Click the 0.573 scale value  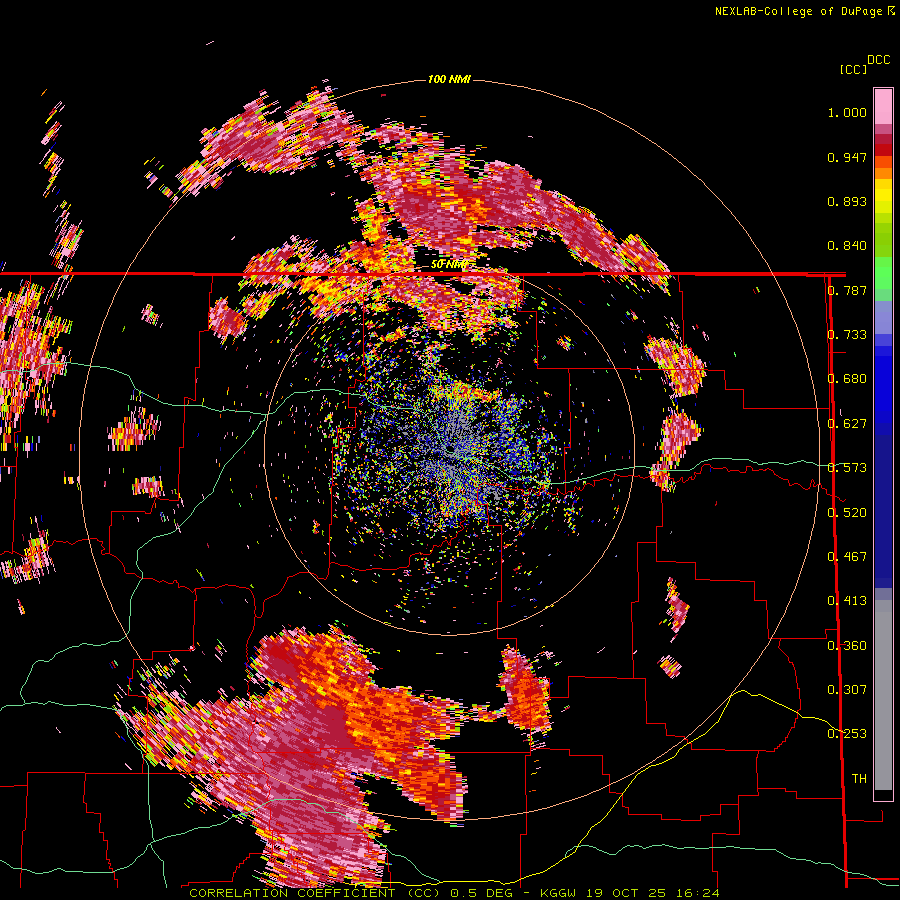click(847, 468)
